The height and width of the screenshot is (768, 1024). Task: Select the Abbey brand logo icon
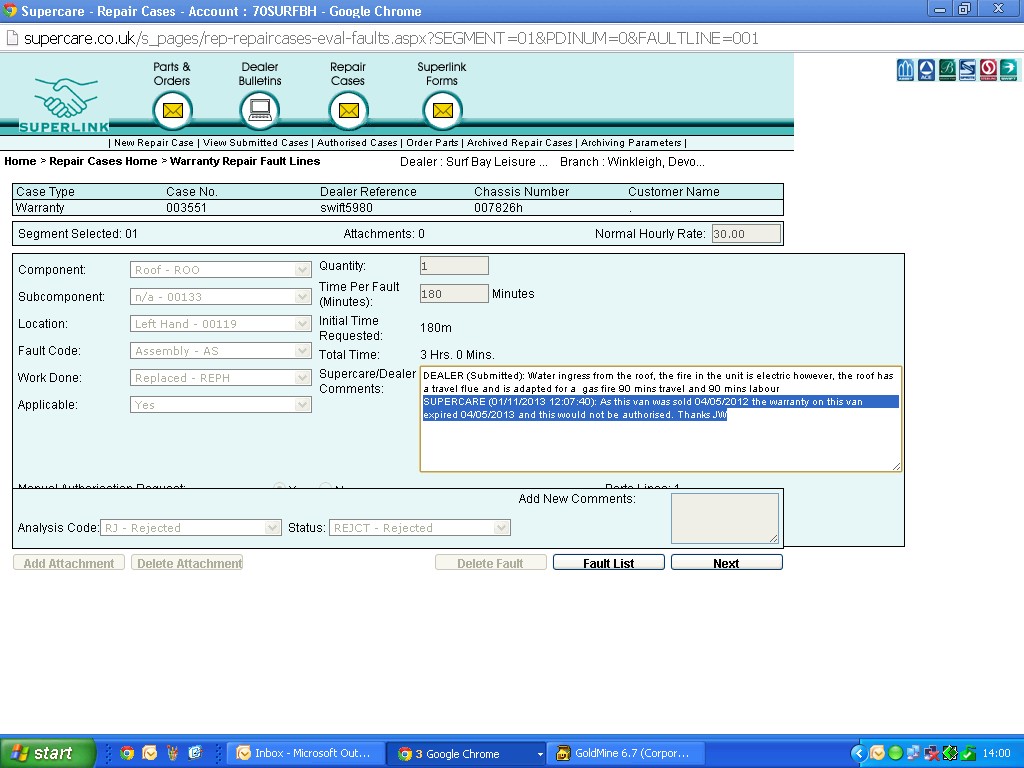(x=906, y=70)
